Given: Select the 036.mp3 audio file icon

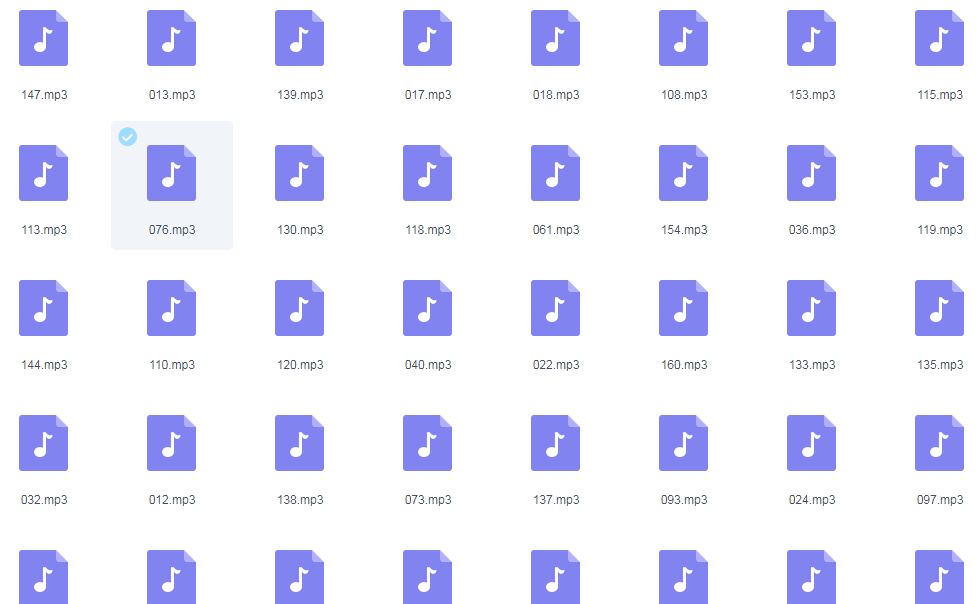Looking at the screenshot, I should (811, 173).
